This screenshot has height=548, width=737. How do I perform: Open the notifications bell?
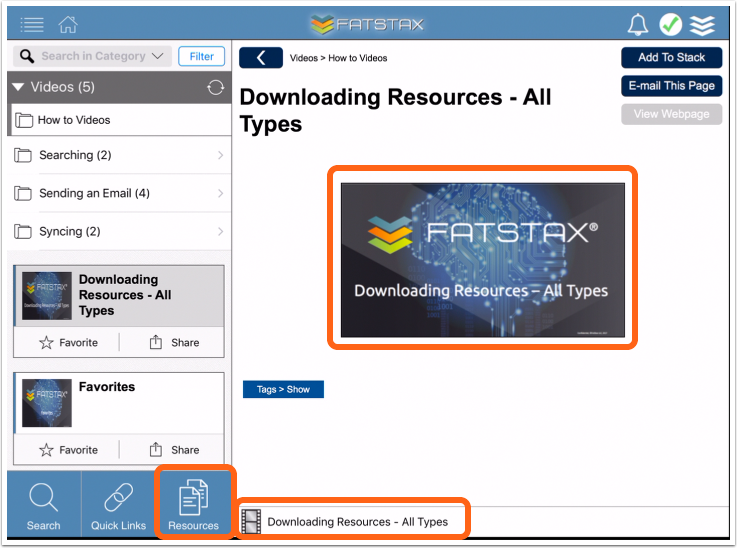638,24
